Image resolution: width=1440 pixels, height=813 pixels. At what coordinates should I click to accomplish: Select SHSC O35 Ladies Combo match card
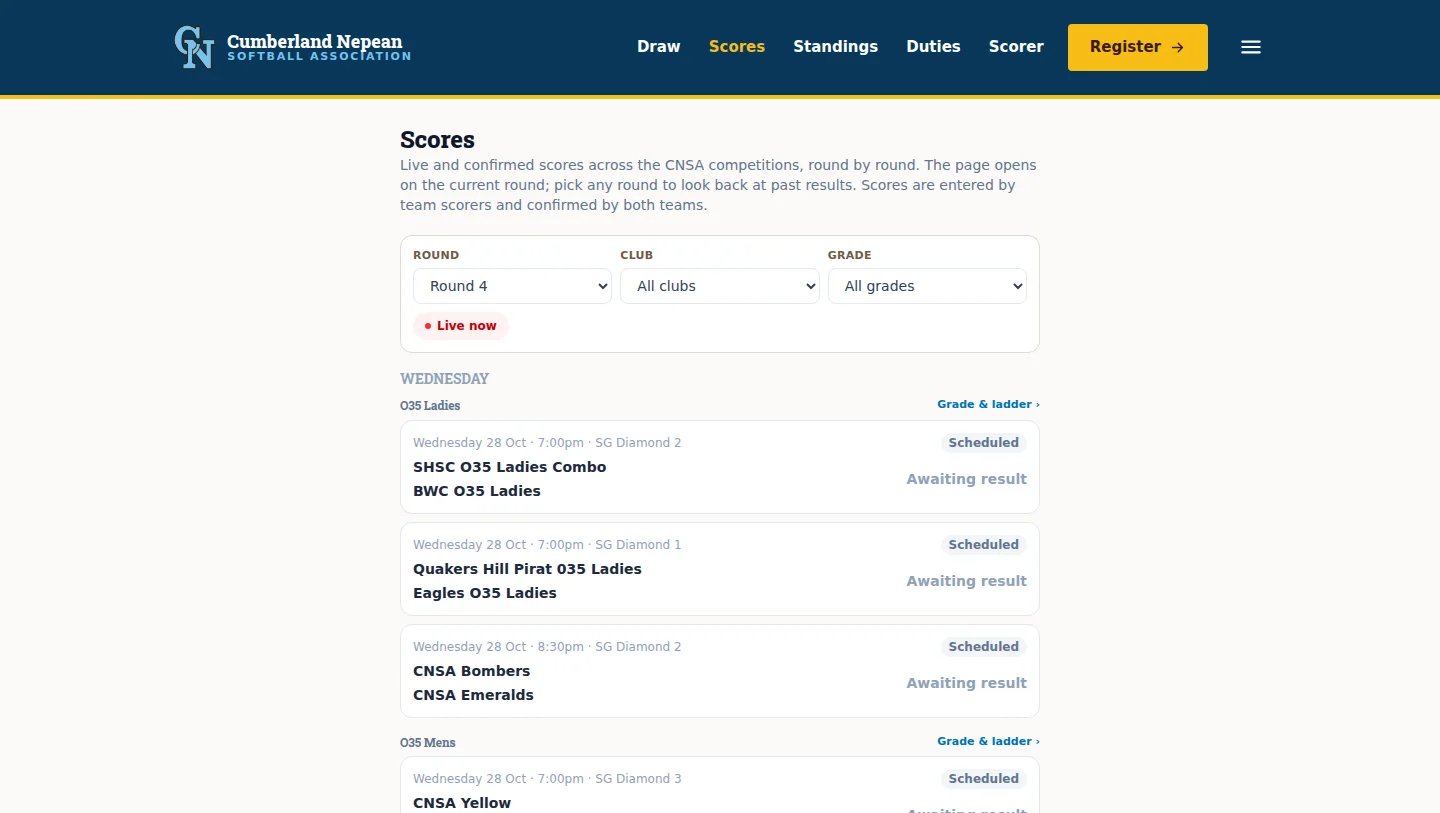[x=720, y=467]
